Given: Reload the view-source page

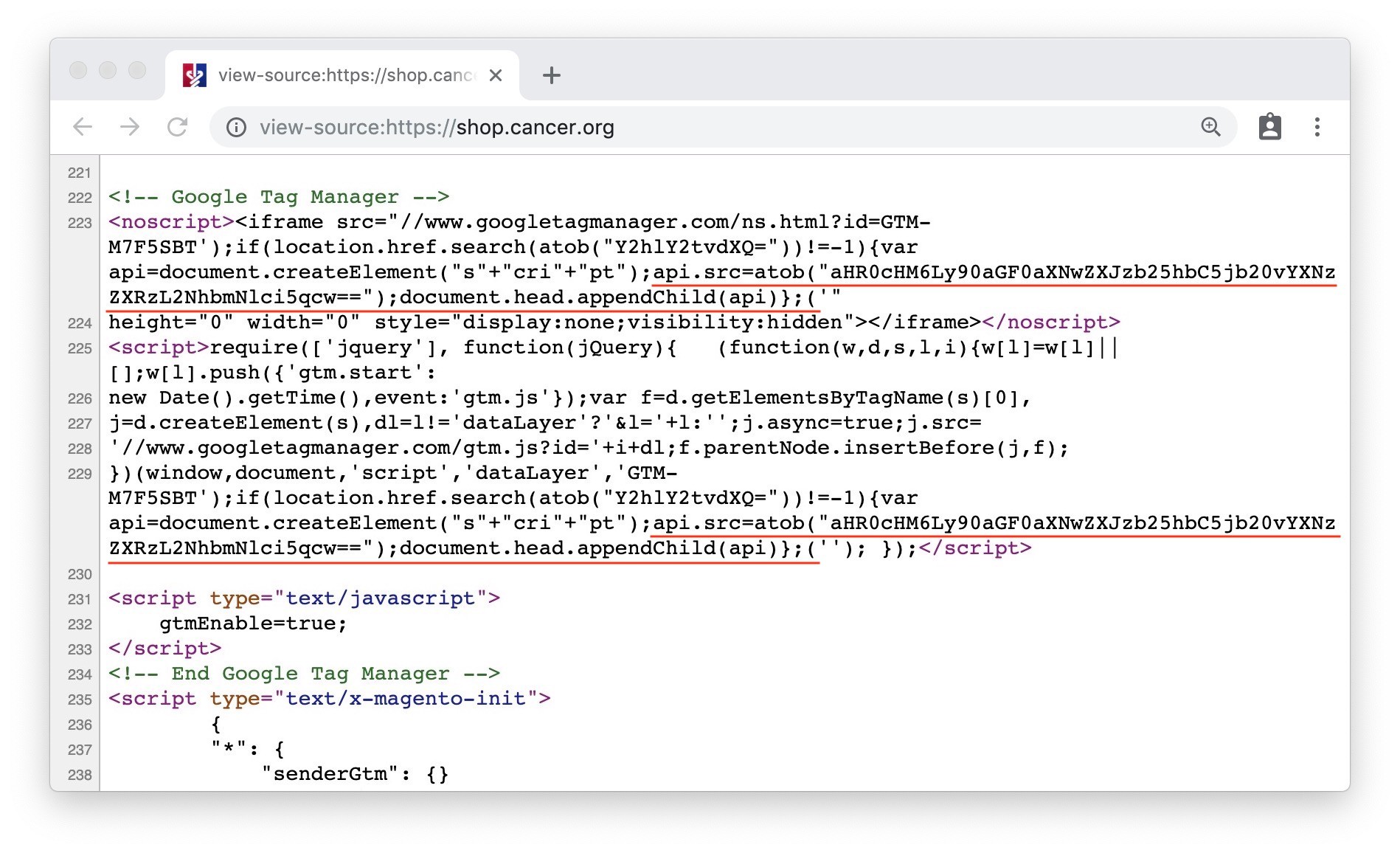Looking at the screenshot, I should pyautogui.click(x=177, y=127).
